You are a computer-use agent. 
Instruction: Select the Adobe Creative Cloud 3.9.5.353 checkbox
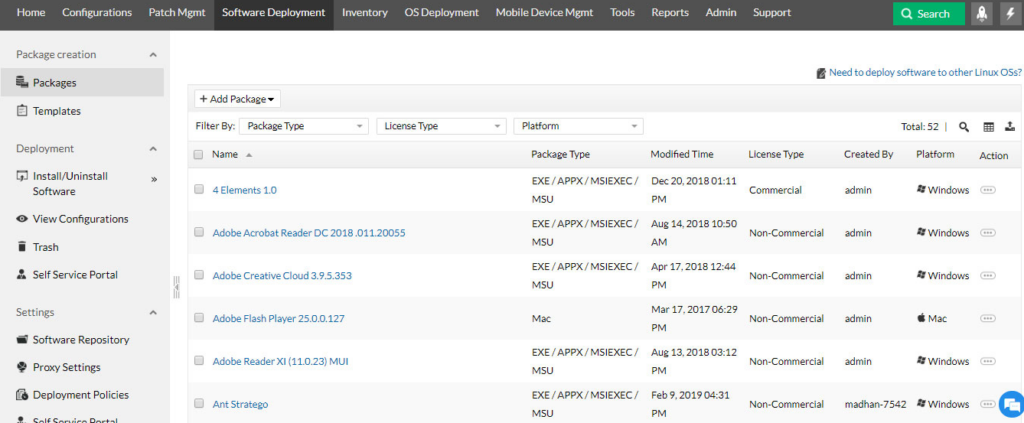[199, 275]
